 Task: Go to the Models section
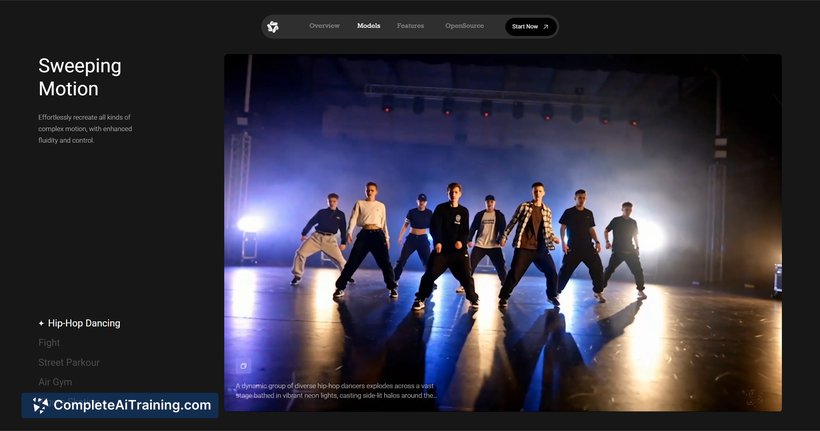coord(369,26)
